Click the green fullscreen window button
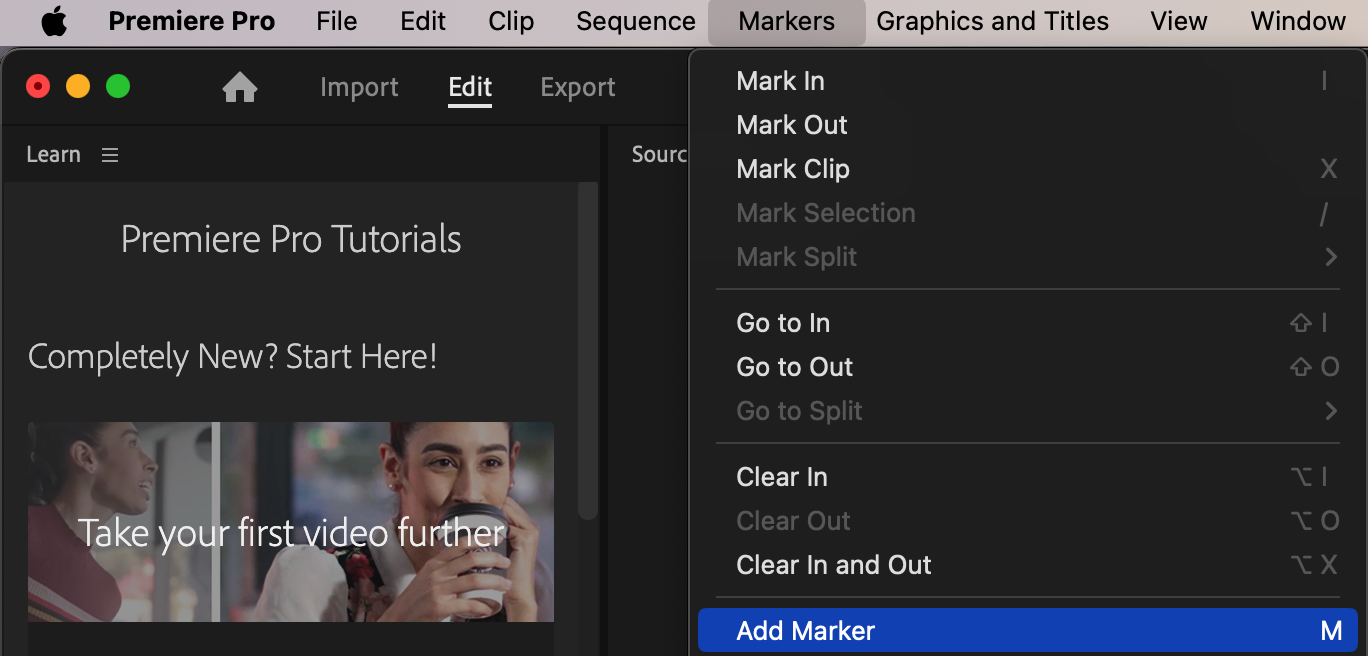1368x656 pixels. 118,87
